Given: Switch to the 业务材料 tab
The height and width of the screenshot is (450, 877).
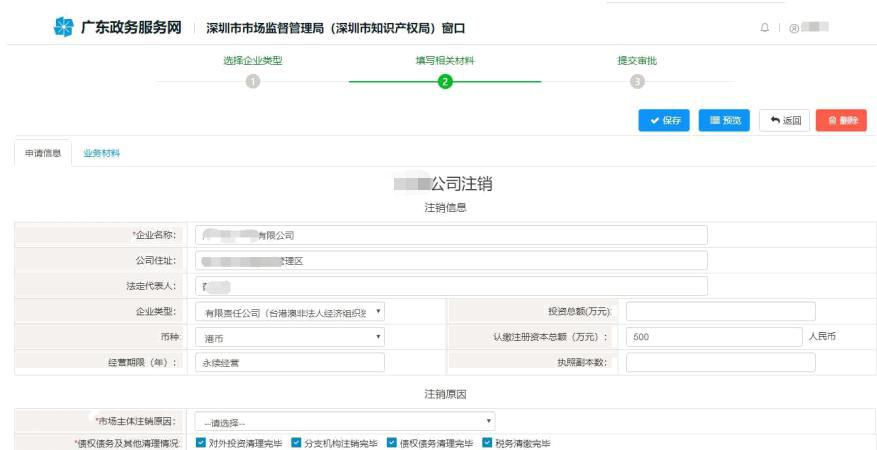Looking at the screenshot, I should [102, 153].
